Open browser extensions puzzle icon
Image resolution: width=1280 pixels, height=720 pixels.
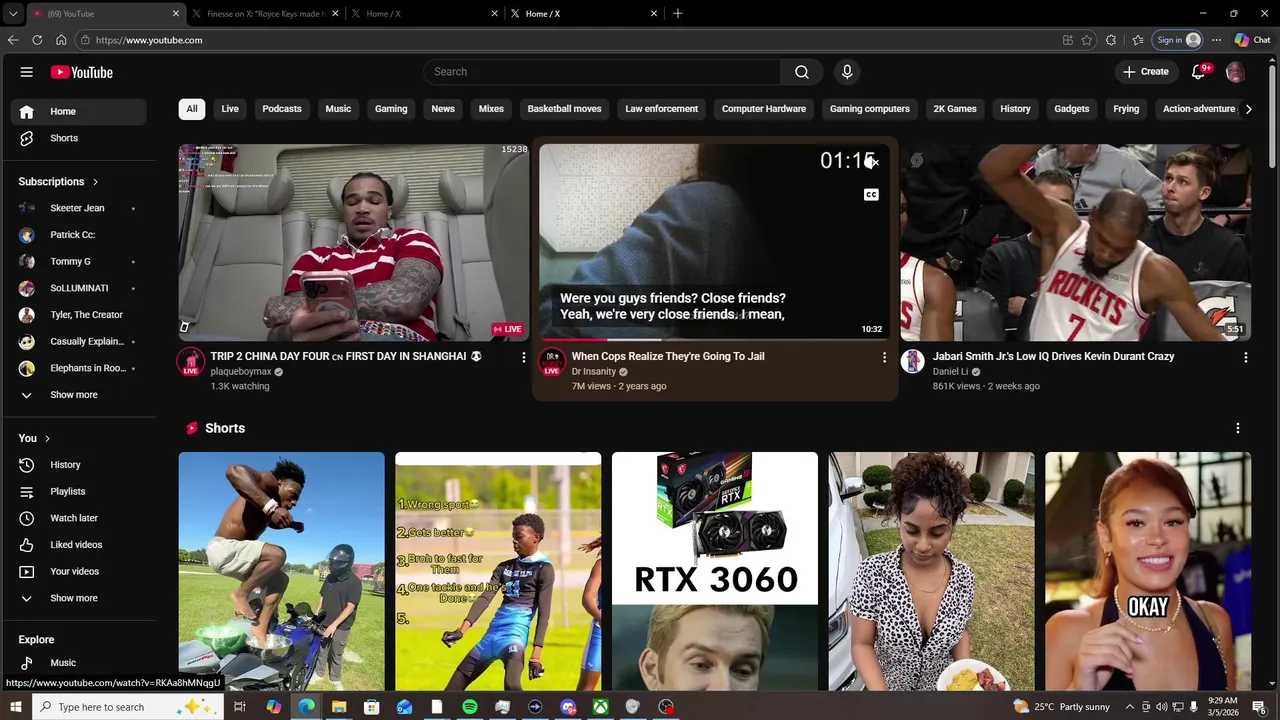coord(1111,40)
